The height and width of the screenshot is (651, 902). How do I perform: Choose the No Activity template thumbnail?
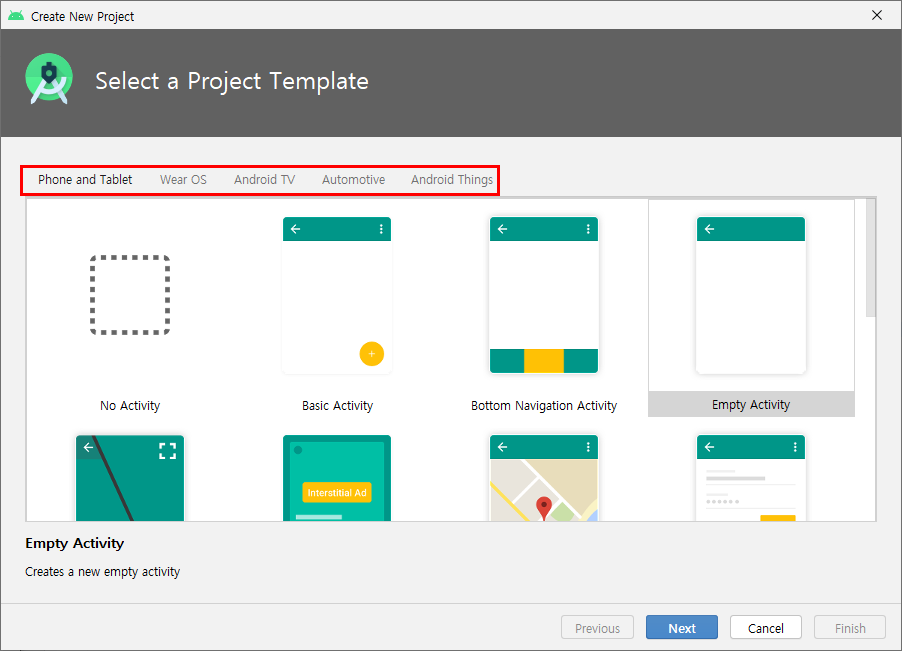coord(130,295)
